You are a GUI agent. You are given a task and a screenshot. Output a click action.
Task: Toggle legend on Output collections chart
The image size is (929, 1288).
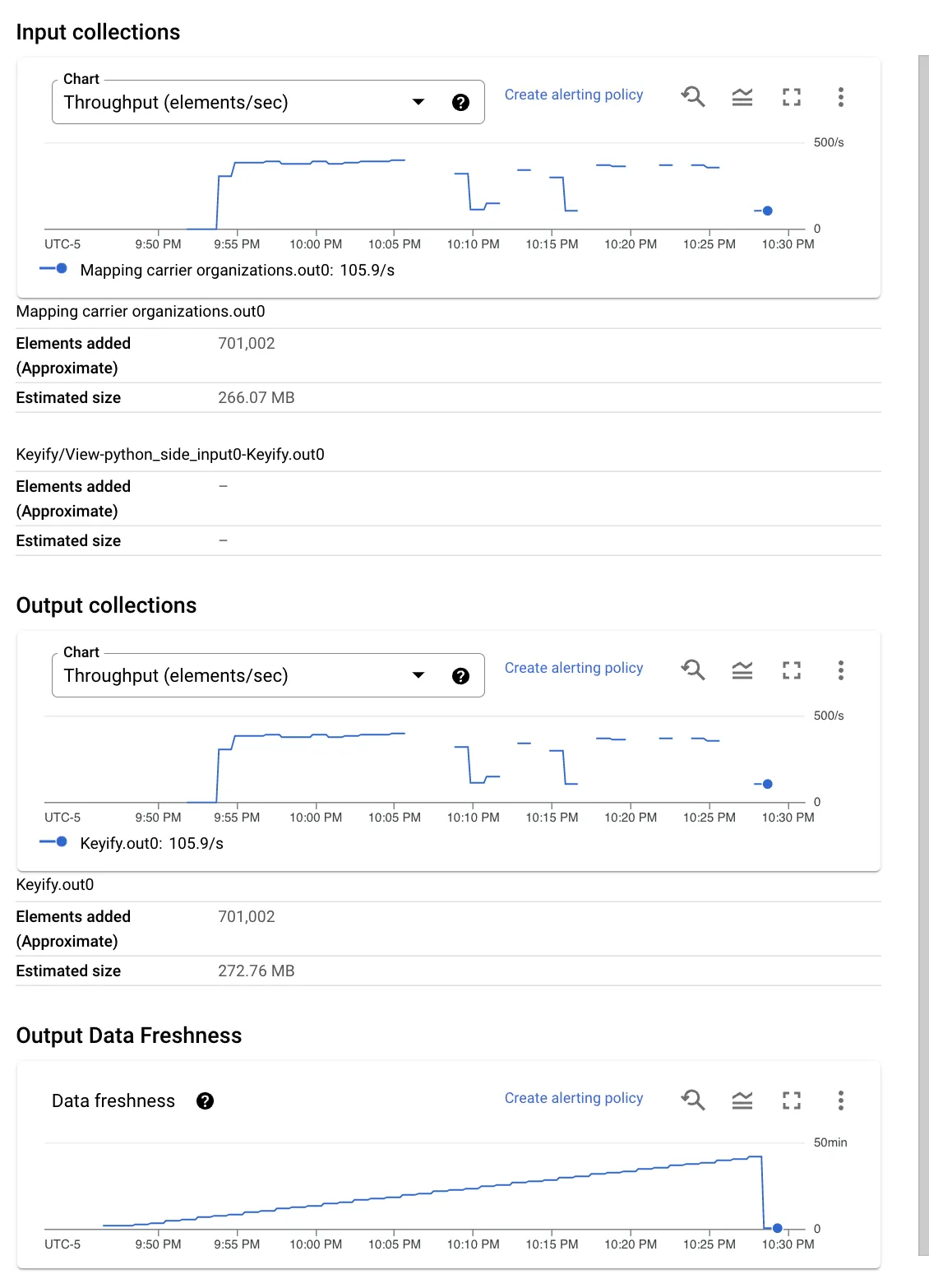pyautogui.click(x=742, y=670)
